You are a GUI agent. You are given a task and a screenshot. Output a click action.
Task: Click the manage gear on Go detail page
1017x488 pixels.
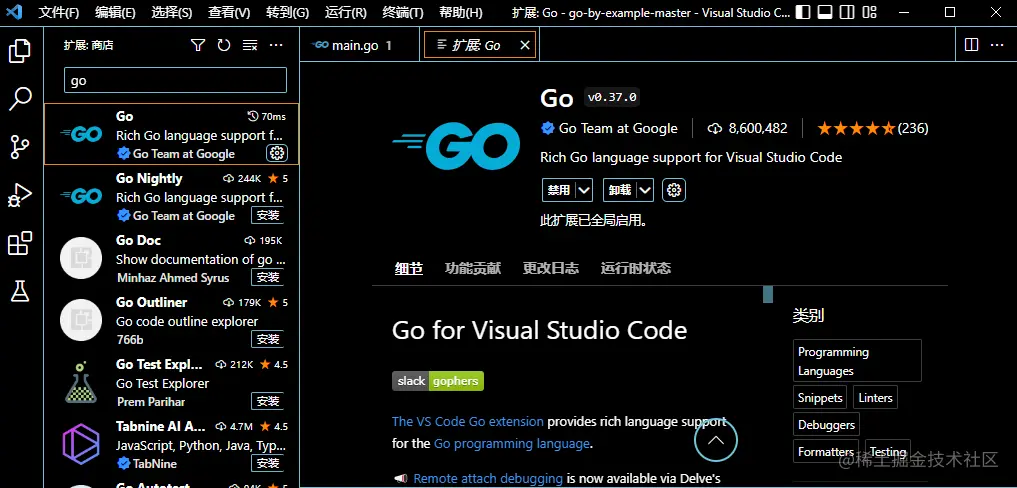pos(674,190)
